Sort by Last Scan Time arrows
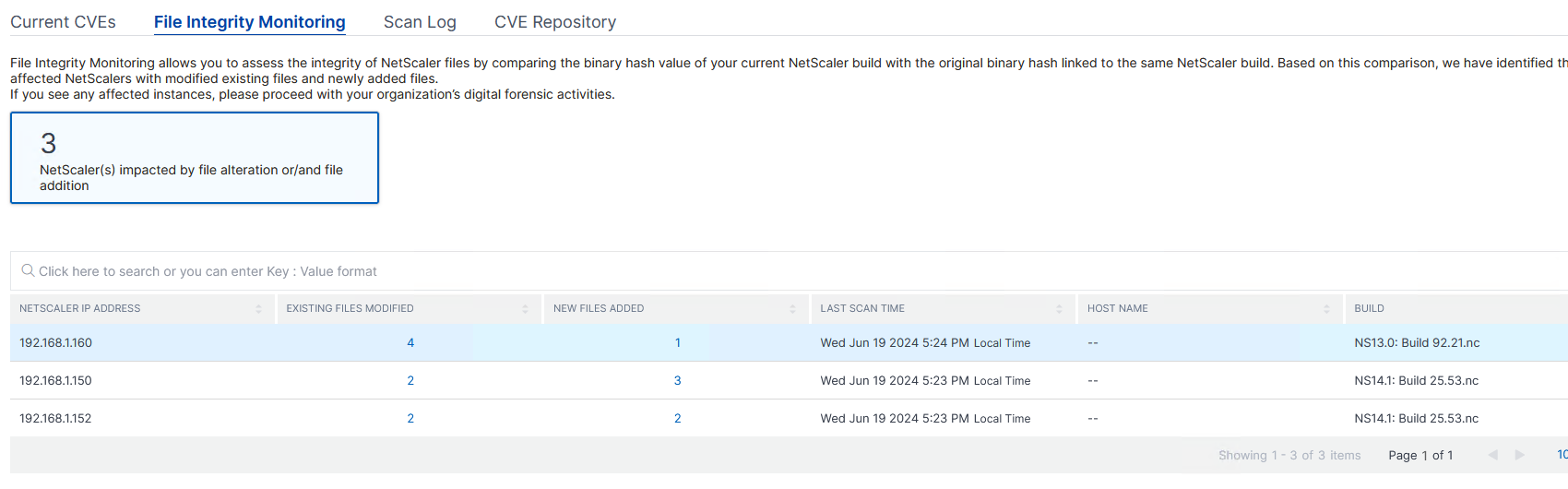The image size is (1568, 489). (1059, 309)
